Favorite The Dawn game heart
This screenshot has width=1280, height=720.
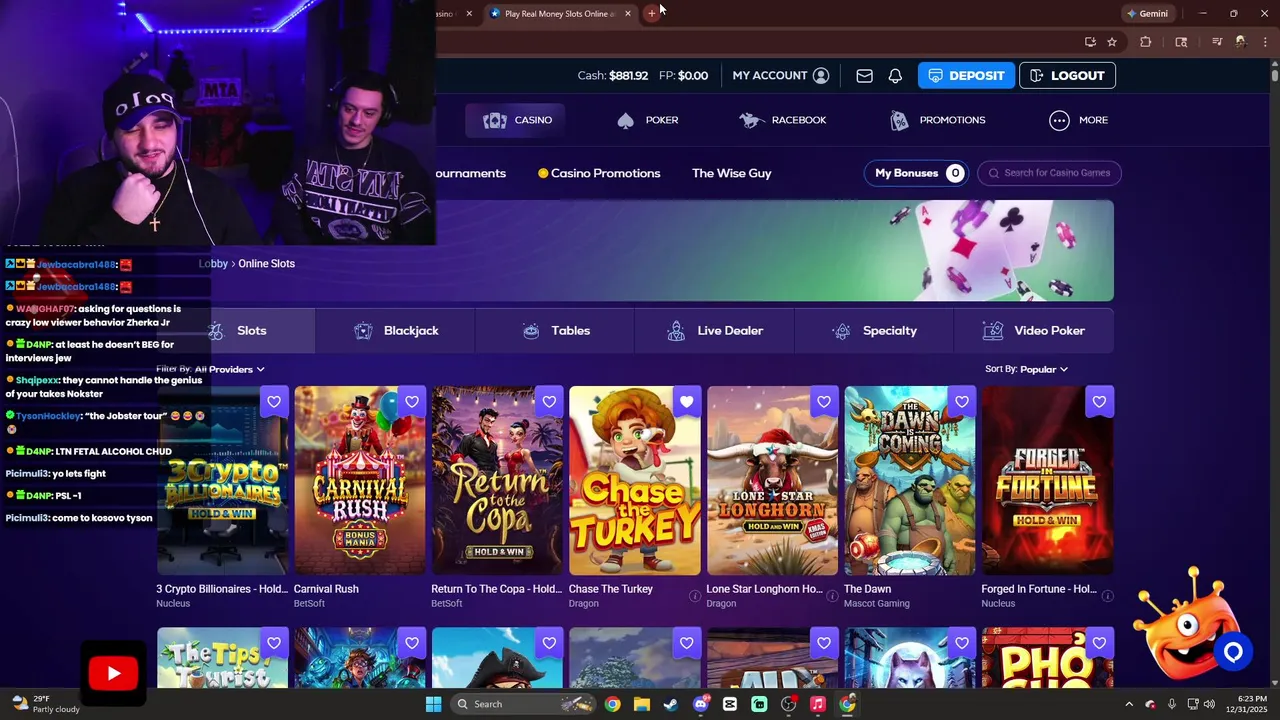coord(962,402)
